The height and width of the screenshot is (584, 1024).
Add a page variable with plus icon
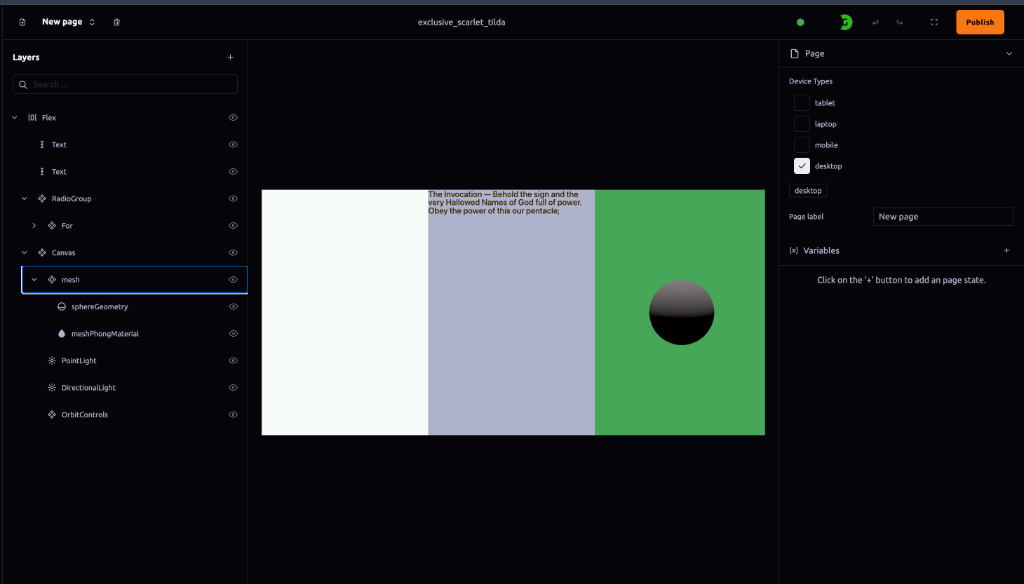coord(1006,251)
